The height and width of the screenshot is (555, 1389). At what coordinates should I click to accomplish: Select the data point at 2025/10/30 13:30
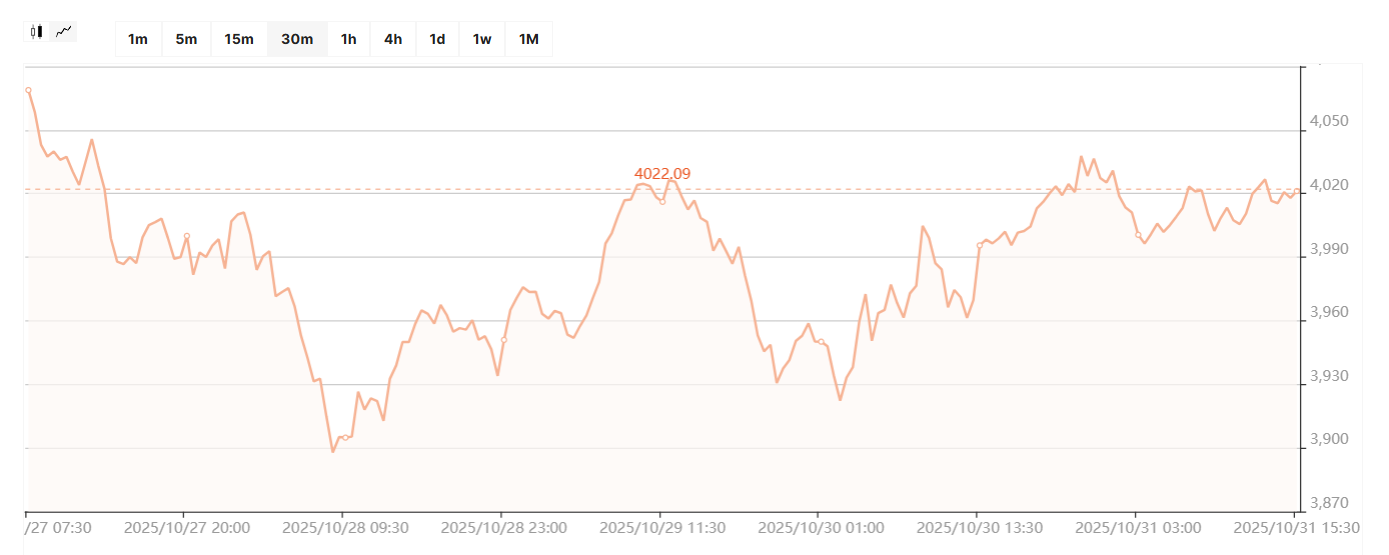[x=979, y=245]
